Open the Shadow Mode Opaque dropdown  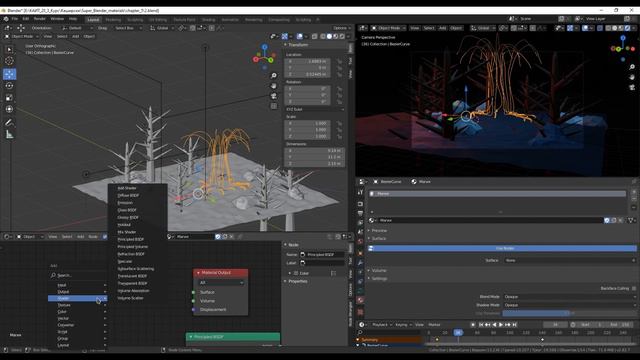click(x=569, y=305)
